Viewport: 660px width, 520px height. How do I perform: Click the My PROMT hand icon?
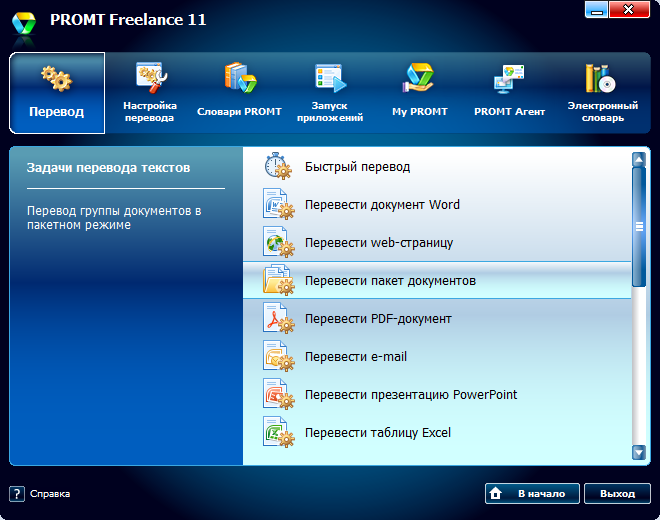point(418,77)
